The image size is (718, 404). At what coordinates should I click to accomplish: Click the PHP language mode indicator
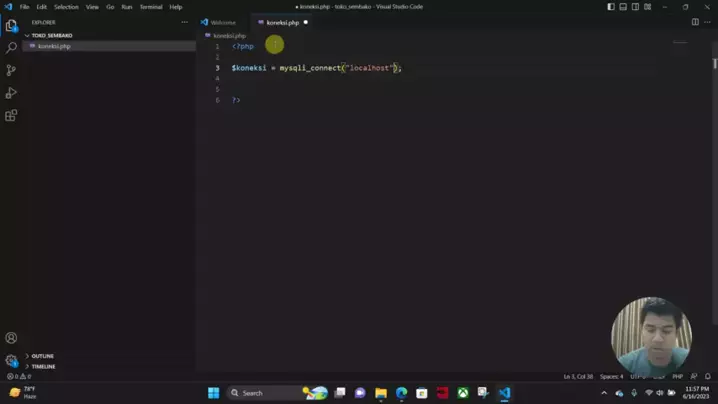(x=677, y=377)
